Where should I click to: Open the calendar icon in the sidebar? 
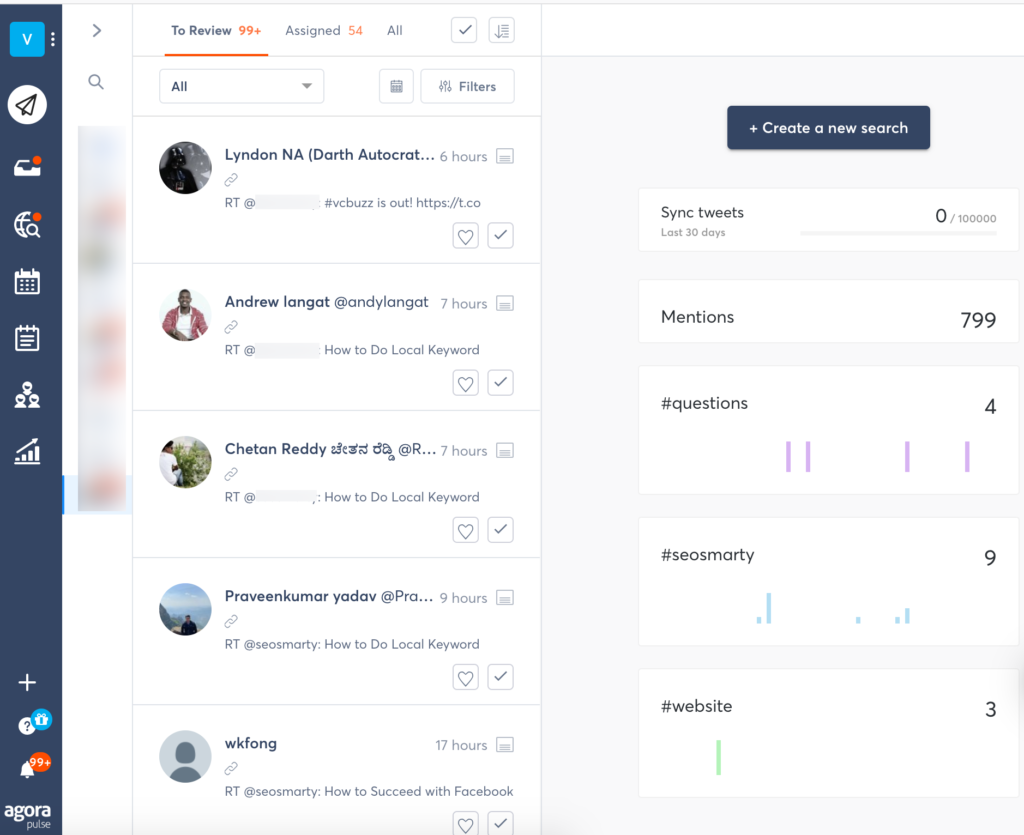(x=27, y=282)
